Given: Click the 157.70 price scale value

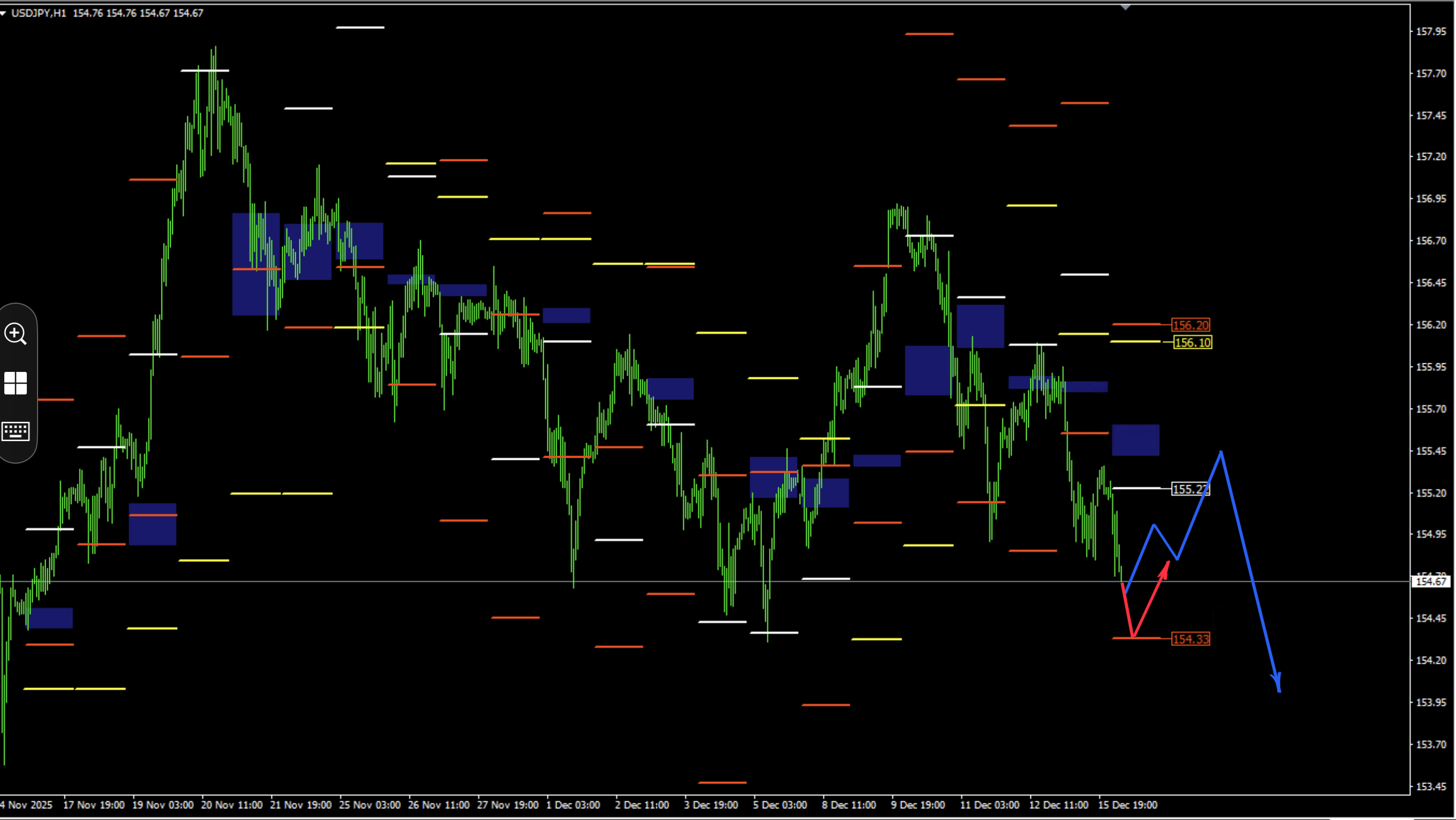Looking at the screenshot, I should (1431, 74).
